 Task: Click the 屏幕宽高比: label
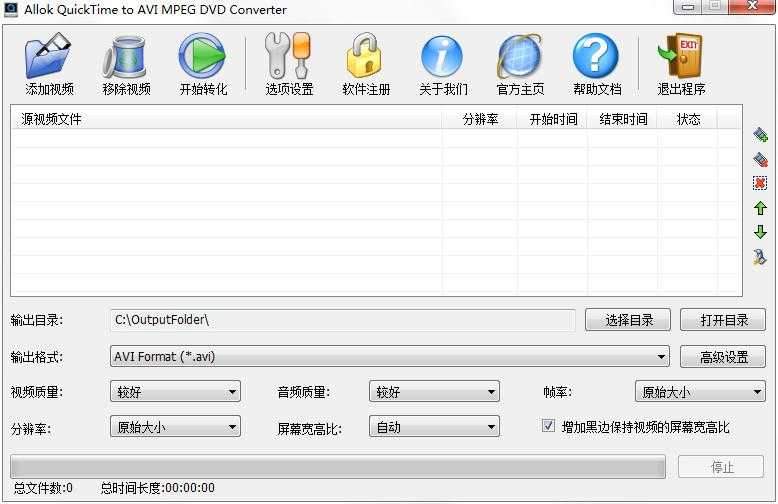(x=309, y=428)
